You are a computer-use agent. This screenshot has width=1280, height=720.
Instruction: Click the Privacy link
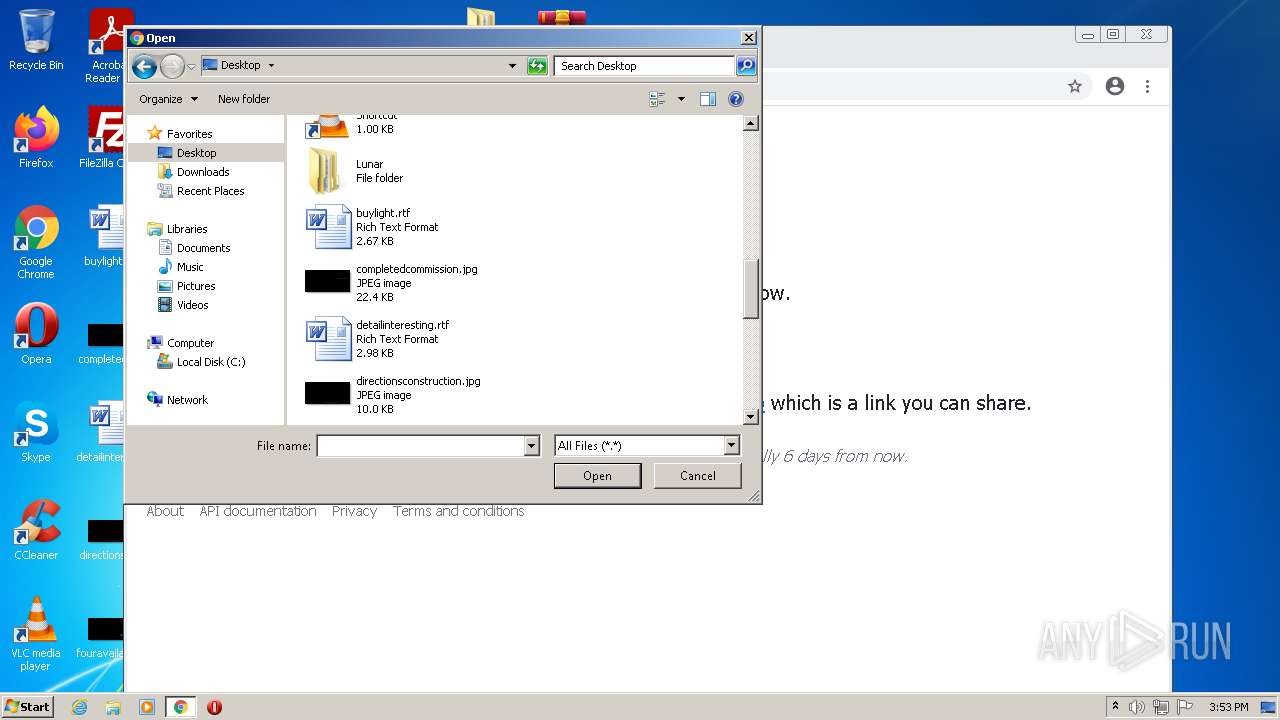[x=354, y=511]
